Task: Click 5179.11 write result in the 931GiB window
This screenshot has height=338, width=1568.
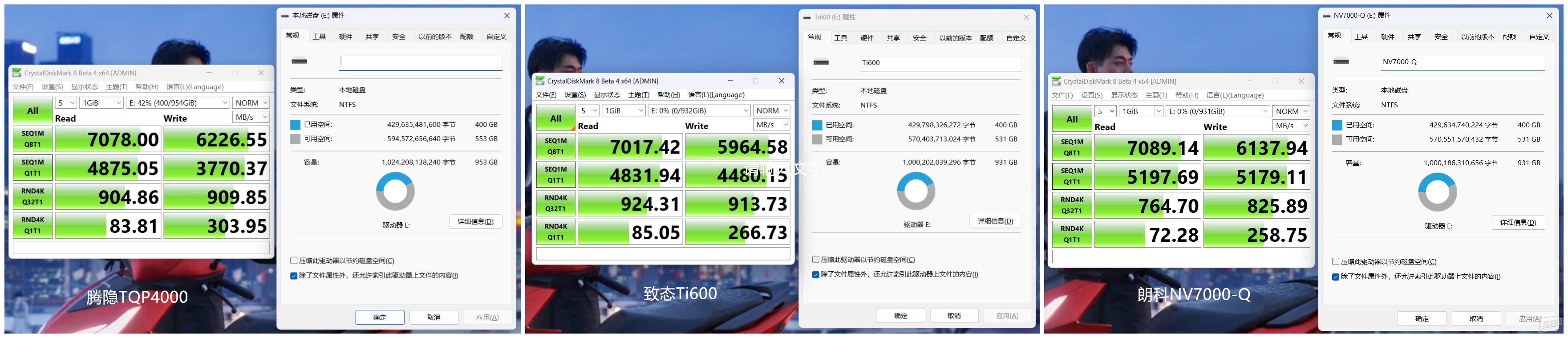Action: (x=1256, y=177)
